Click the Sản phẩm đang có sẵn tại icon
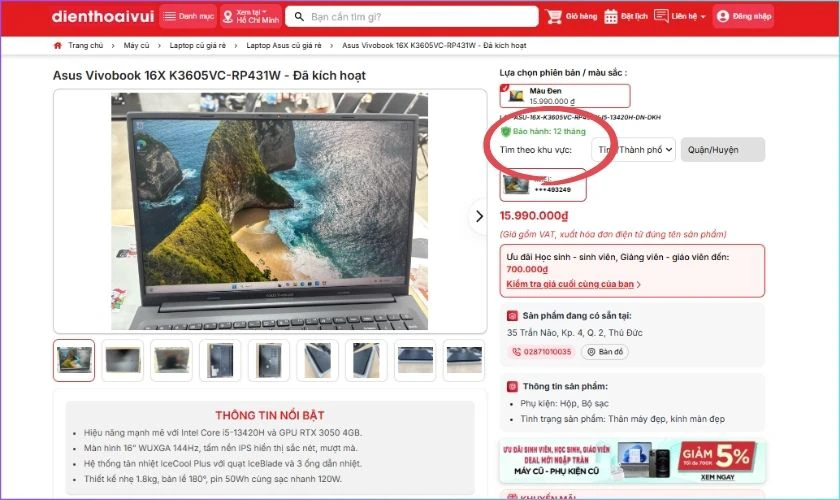 [x=512, y=316]
